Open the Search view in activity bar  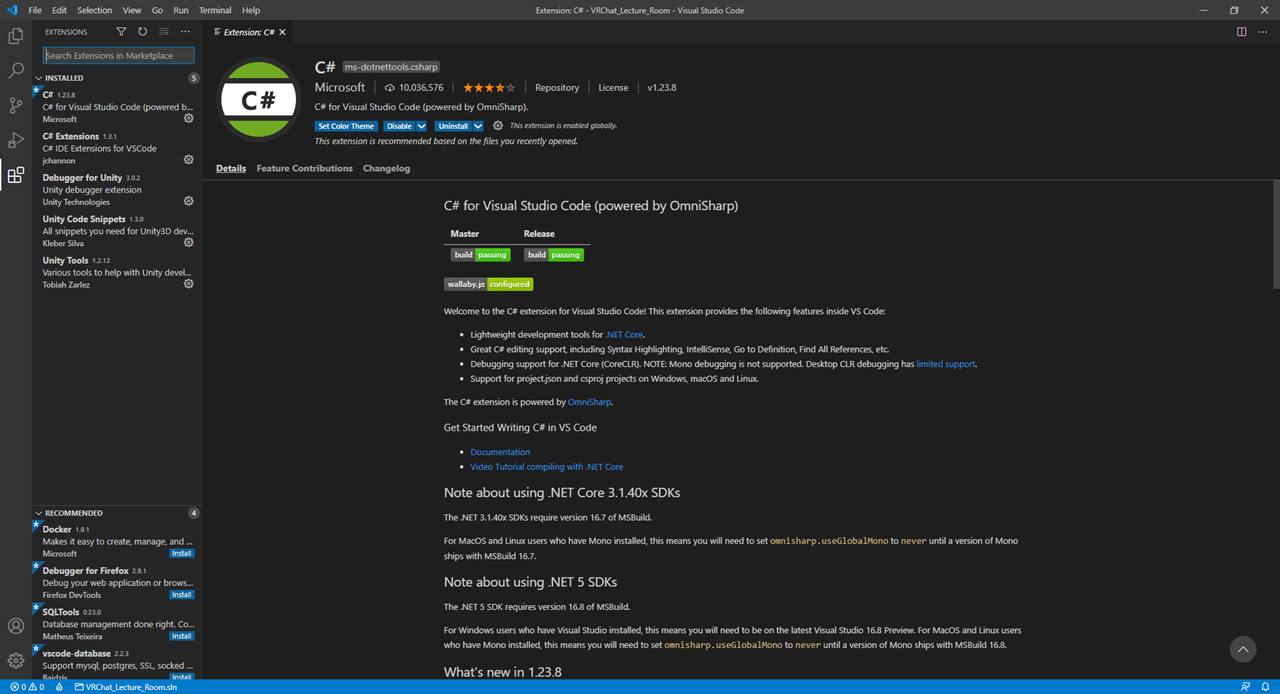(16, 71)
